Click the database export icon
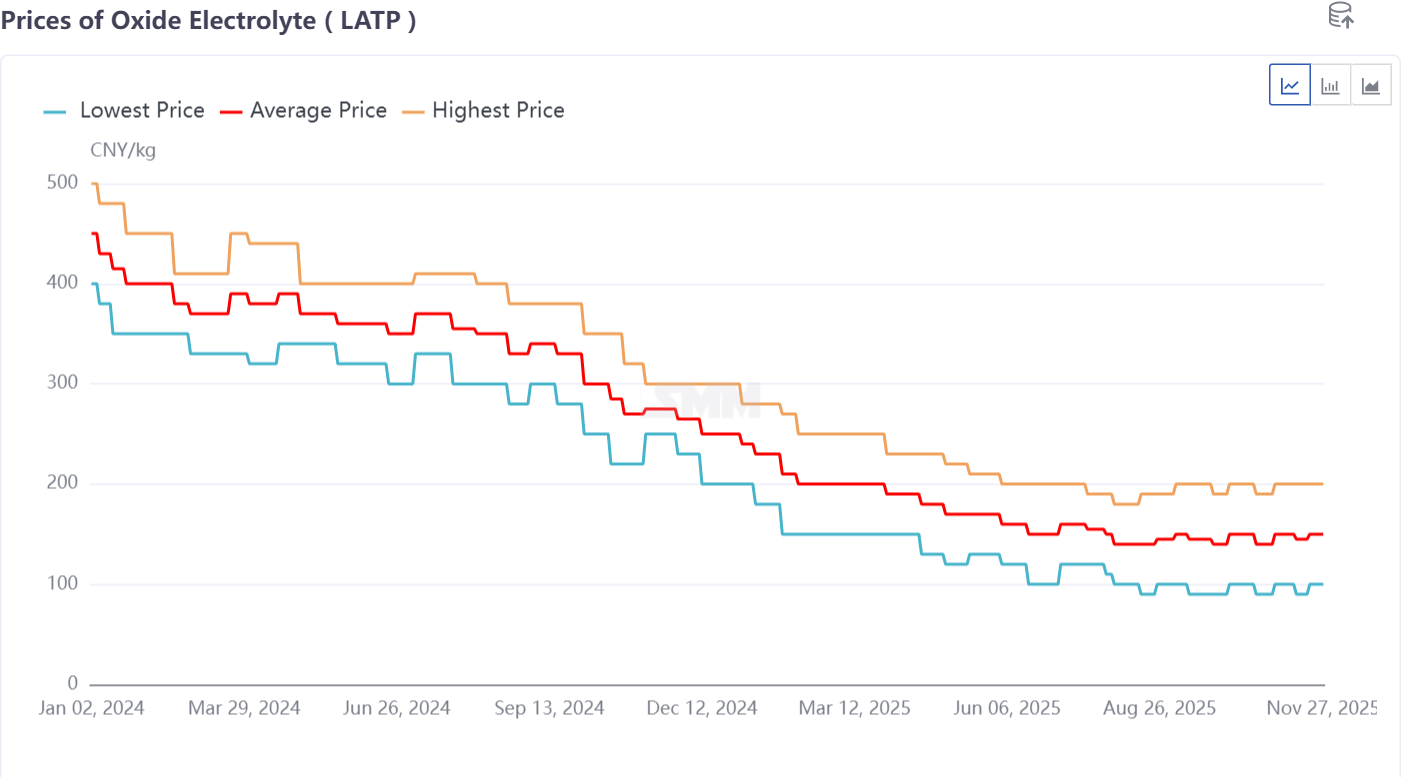This screenshot has width=1401, height=777. [1340, 15]
